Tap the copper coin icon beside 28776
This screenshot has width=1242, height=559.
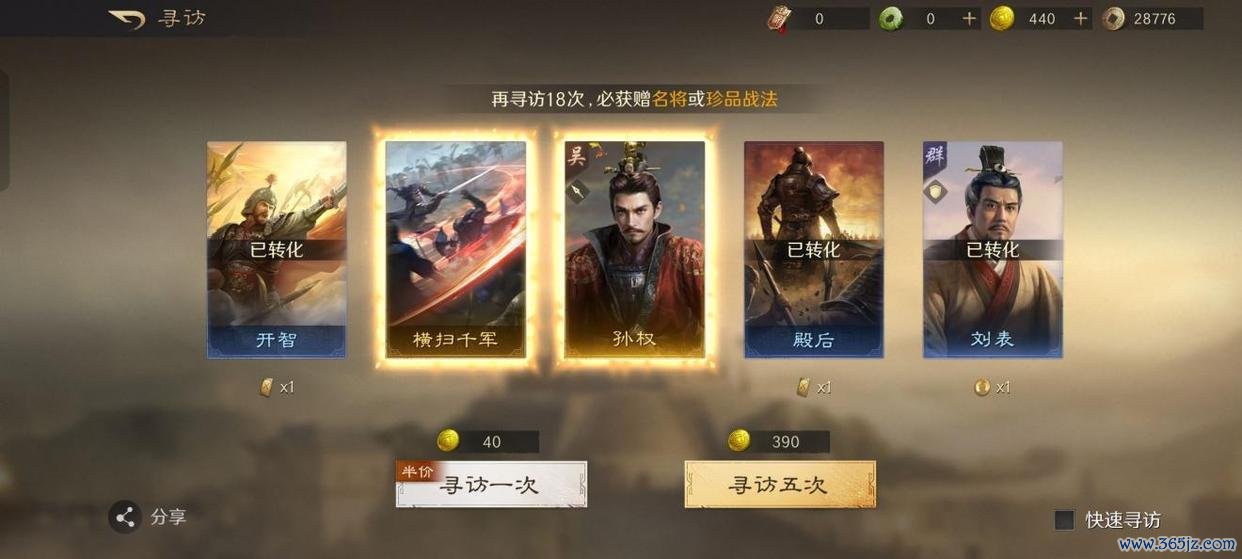pos(1113,18)
